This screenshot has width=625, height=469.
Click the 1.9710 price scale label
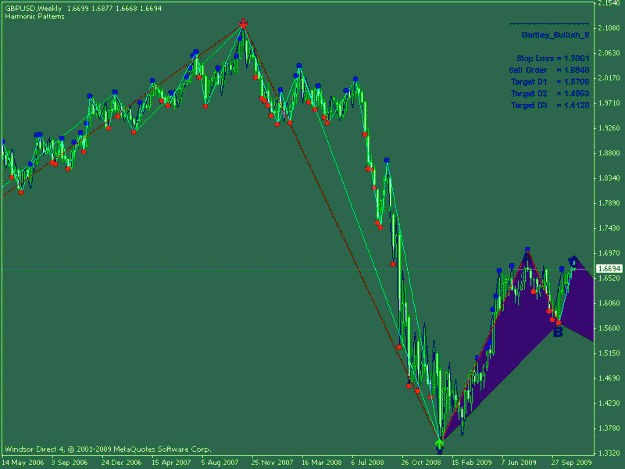click(609, 103)
